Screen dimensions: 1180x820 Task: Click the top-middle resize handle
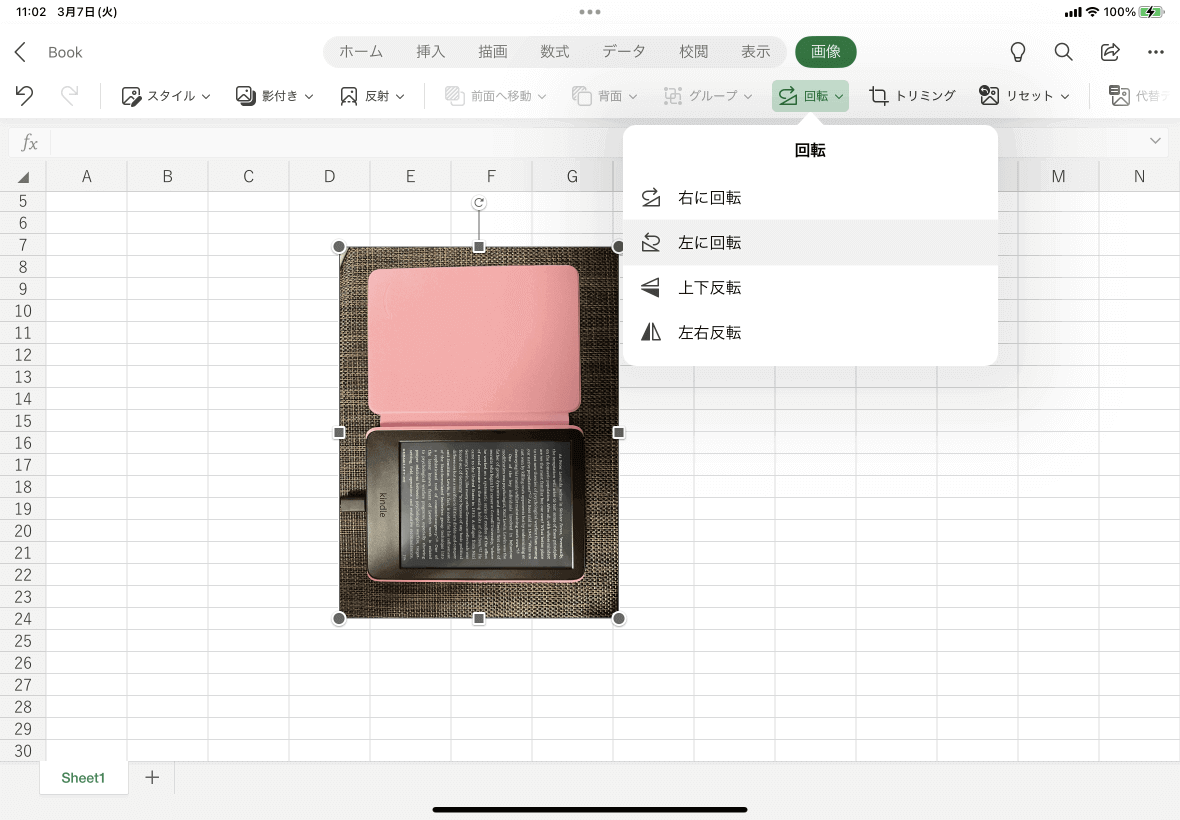tap(479, 247)
